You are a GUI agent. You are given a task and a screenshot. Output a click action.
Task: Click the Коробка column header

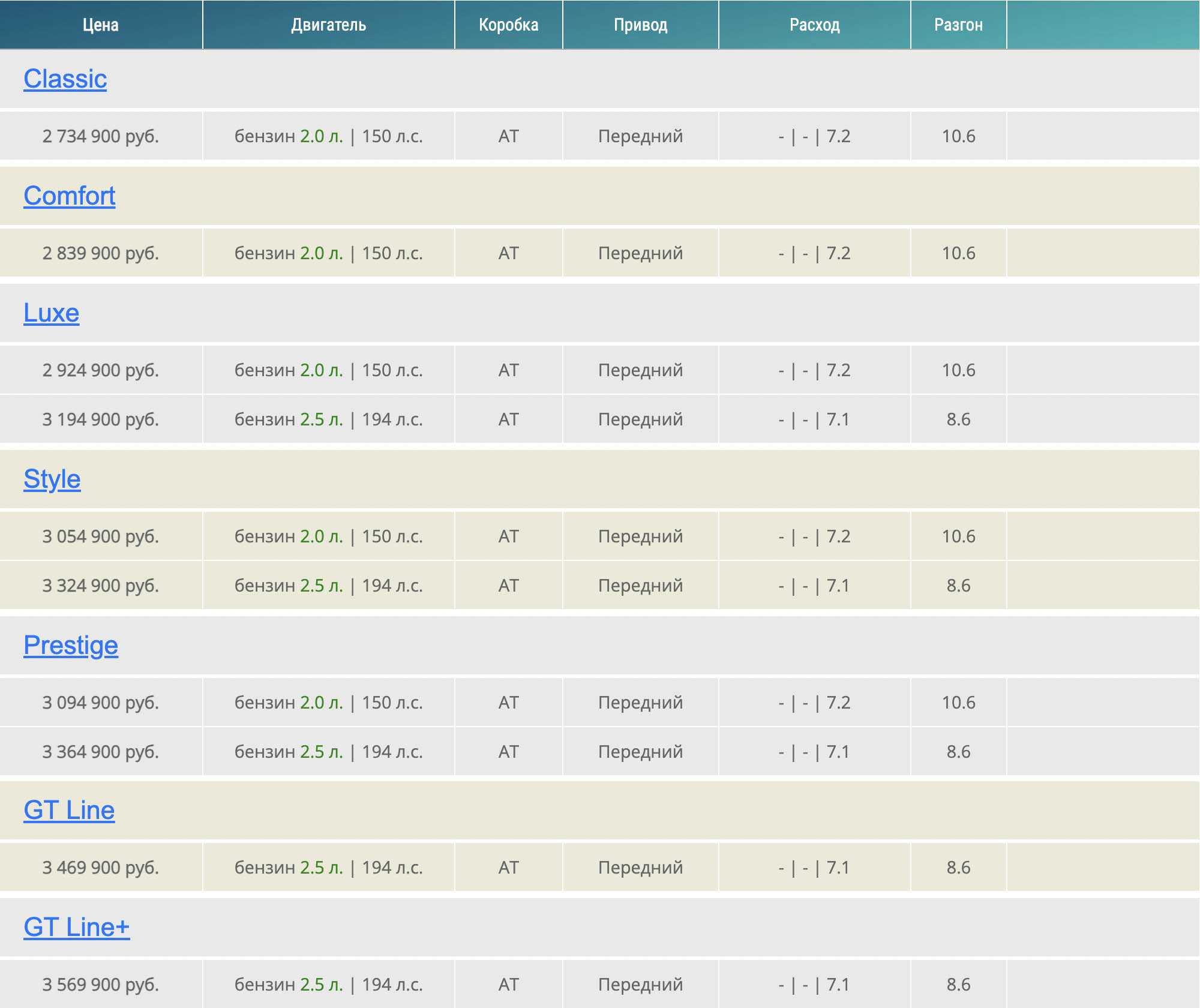(x=508, y=25)
